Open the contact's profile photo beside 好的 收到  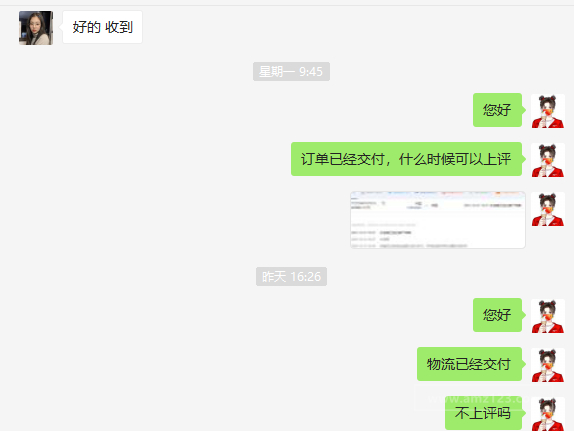click(36, 28)
